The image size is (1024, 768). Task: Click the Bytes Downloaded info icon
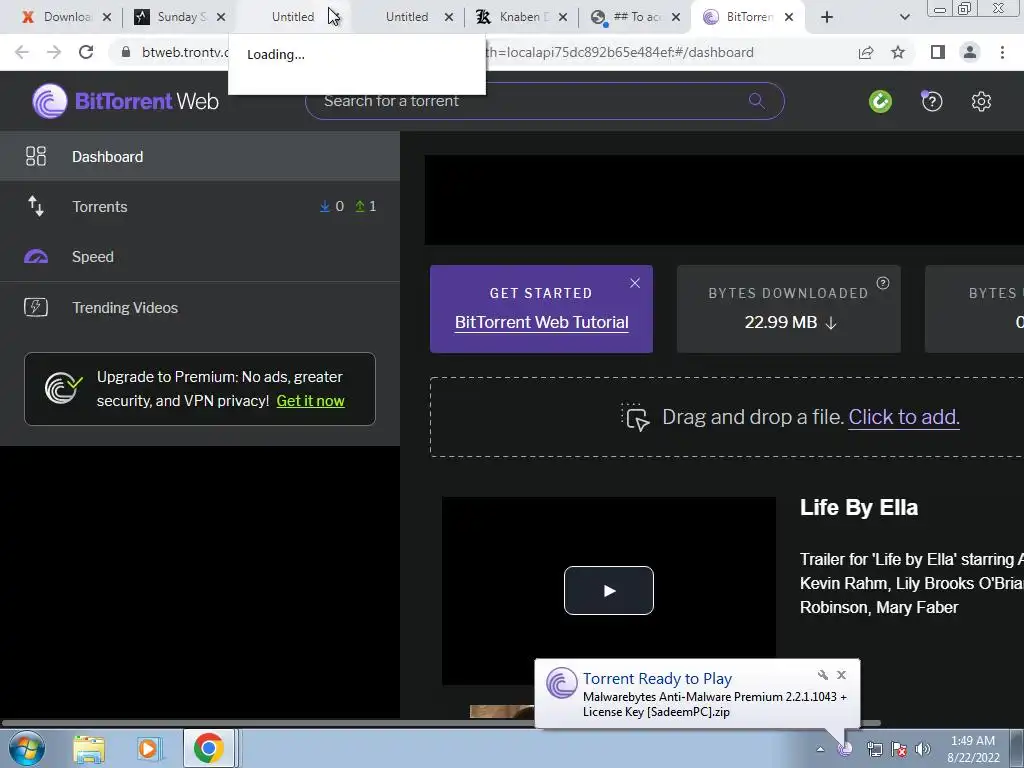[x=883, y=283]
